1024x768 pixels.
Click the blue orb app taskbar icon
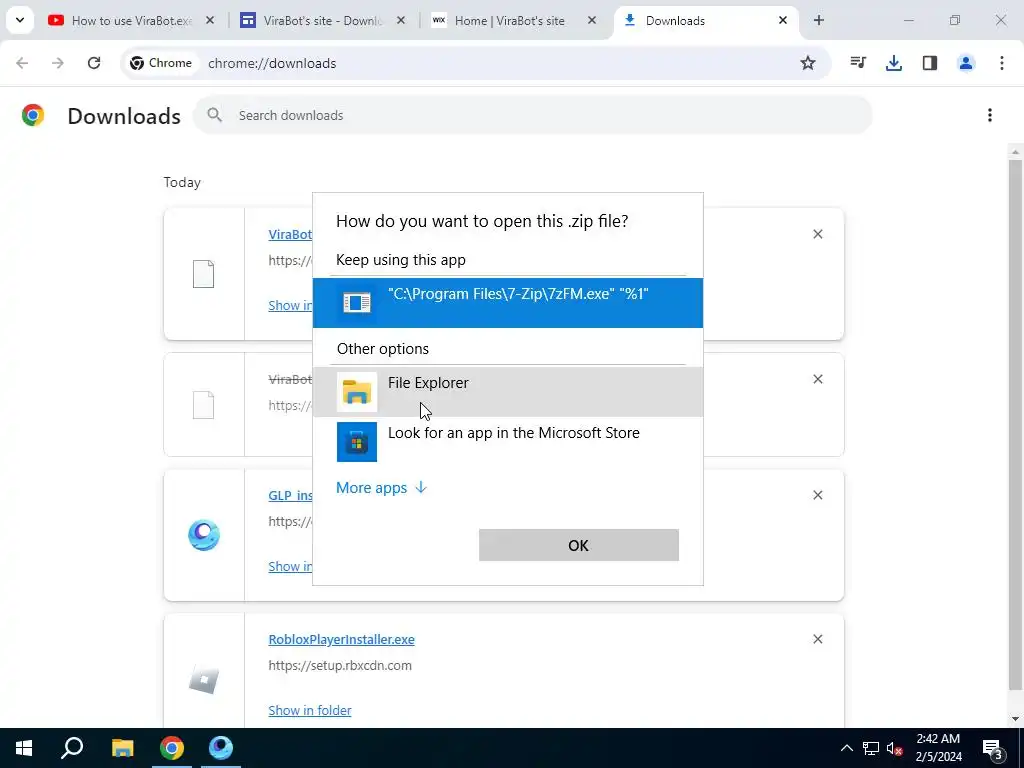(x=221, y=748)
